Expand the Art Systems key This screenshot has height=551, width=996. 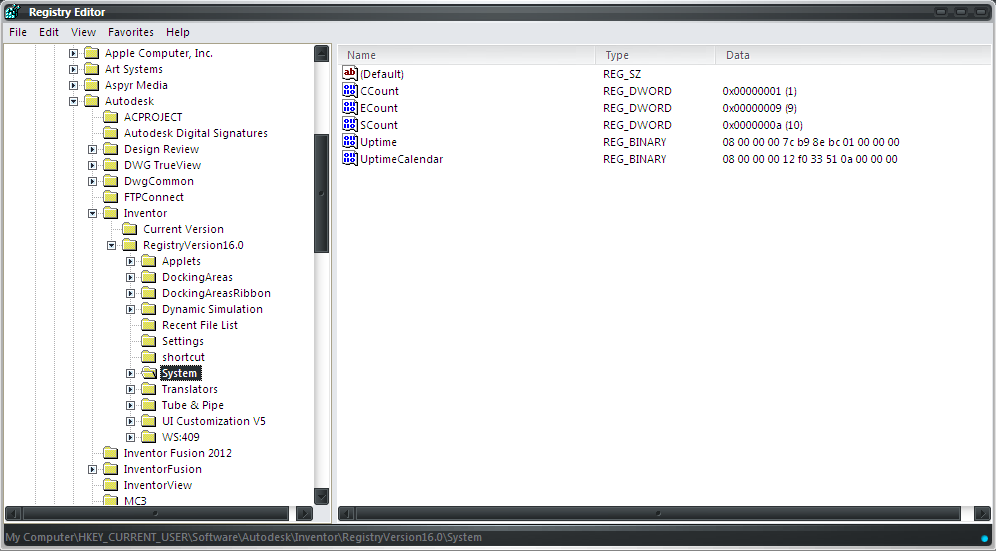point(74,69)
